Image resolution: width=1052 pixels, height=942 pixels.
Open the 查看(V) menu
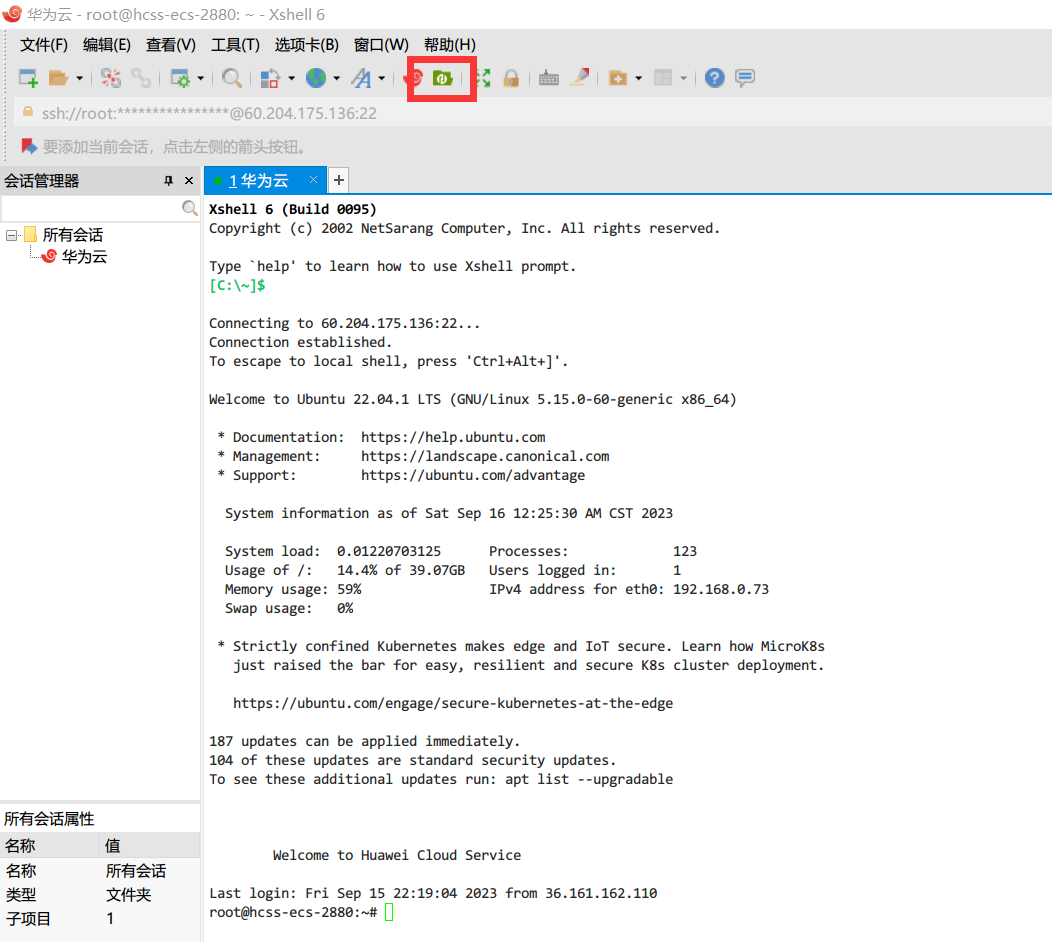click(x=170, y=45)
